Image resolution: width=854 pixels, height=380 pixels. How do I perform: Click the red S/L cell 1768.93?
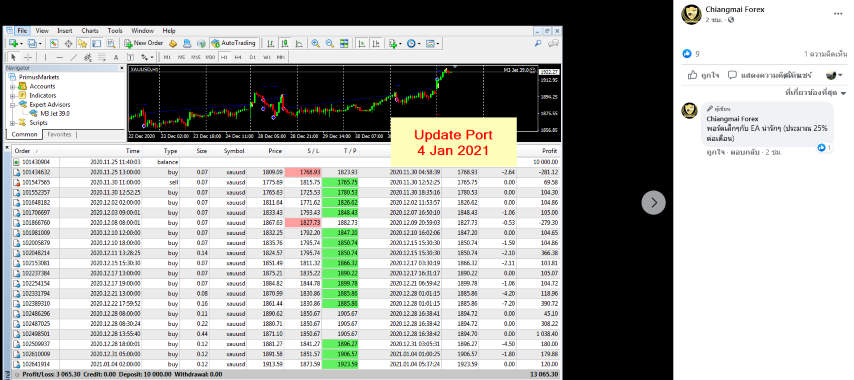click(x=303, y=172)
